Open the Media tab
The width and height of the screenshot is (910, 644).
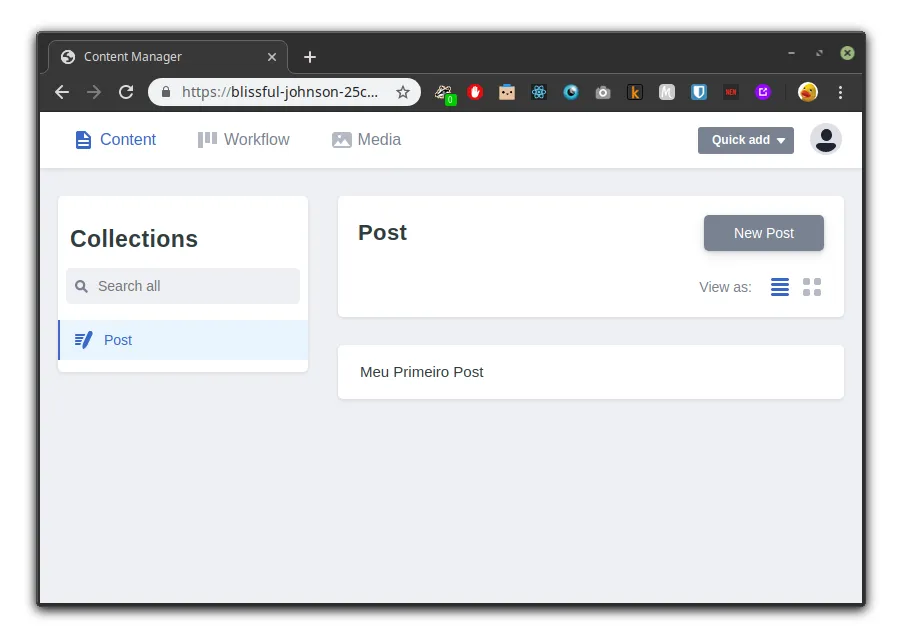[366, 140]
